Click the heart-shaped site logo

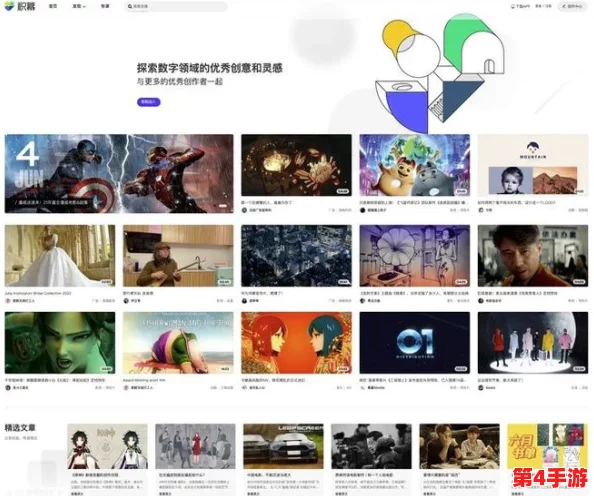tap(9, 6)
